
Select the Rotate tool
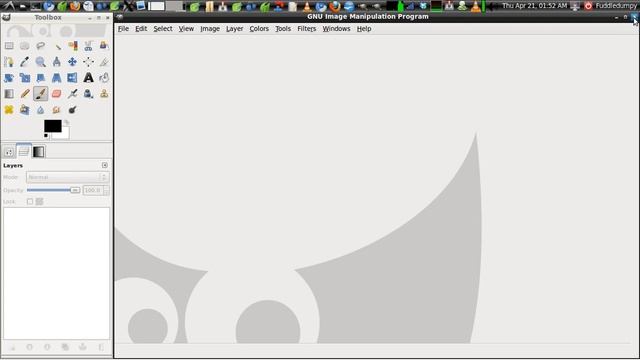9,78
